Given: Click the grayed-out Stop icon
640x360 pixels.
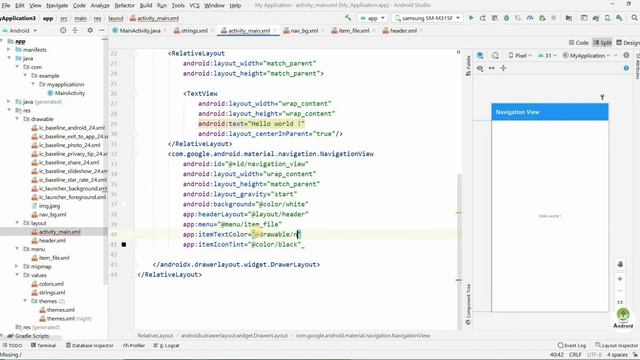Looking at the screenshot, I should 553,18.
